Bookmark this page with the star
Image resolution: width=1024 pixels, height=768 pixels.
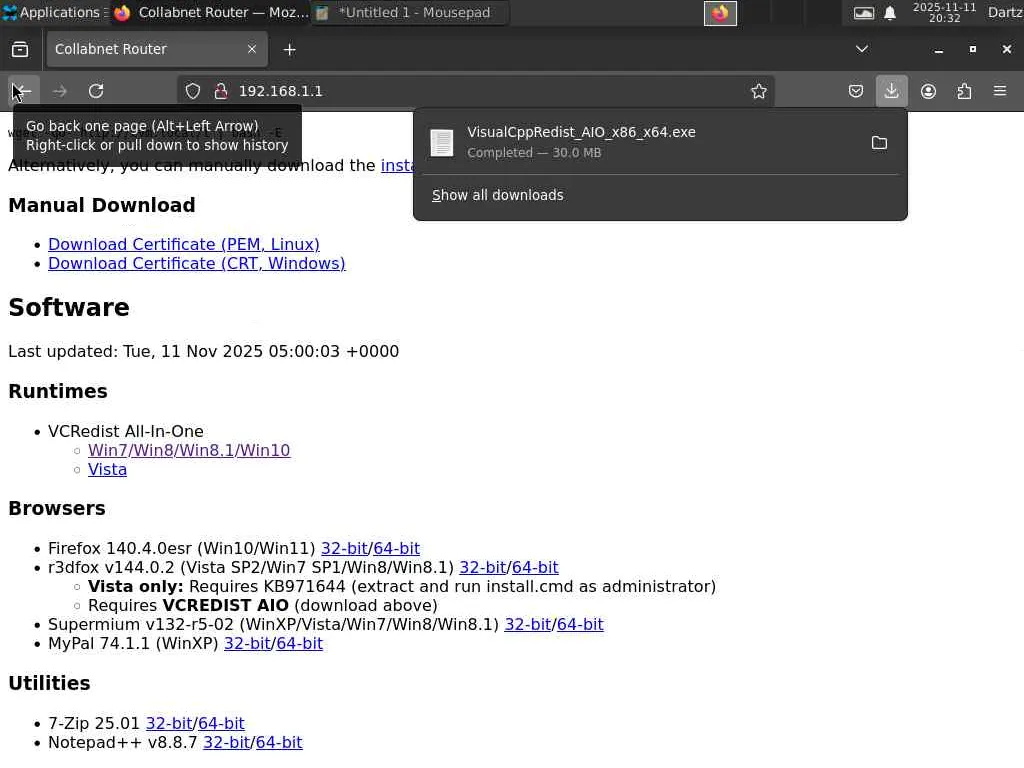coord(758,91)
